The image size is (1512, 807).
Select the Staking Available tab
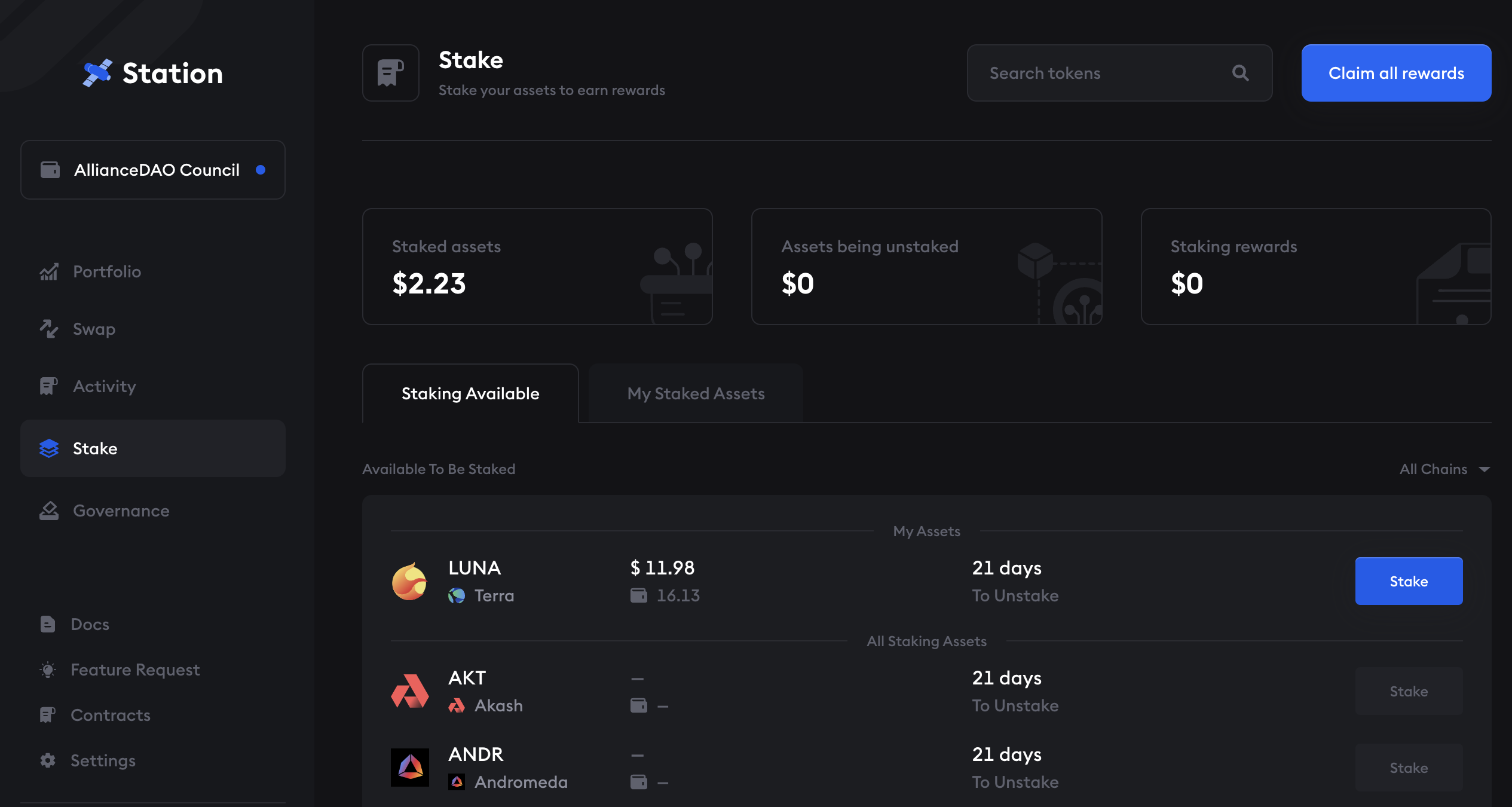(x=470, y=393)
